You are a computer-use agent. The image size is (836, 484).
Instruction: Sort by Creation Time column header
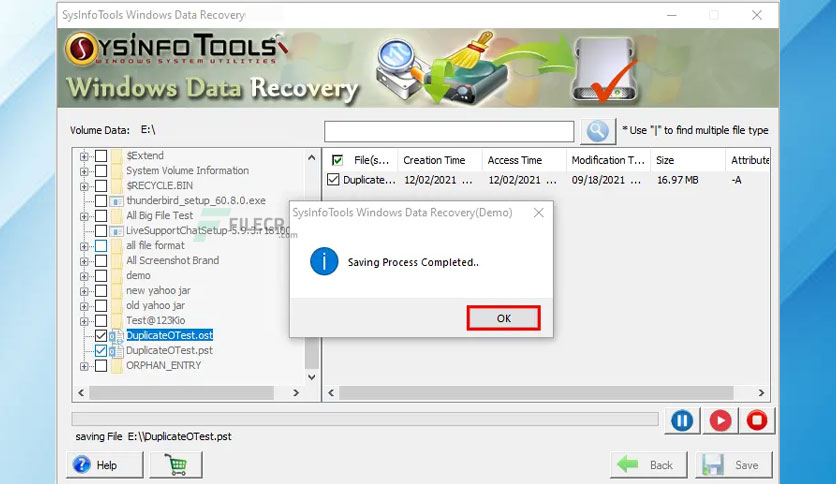[x=439, y=160]
